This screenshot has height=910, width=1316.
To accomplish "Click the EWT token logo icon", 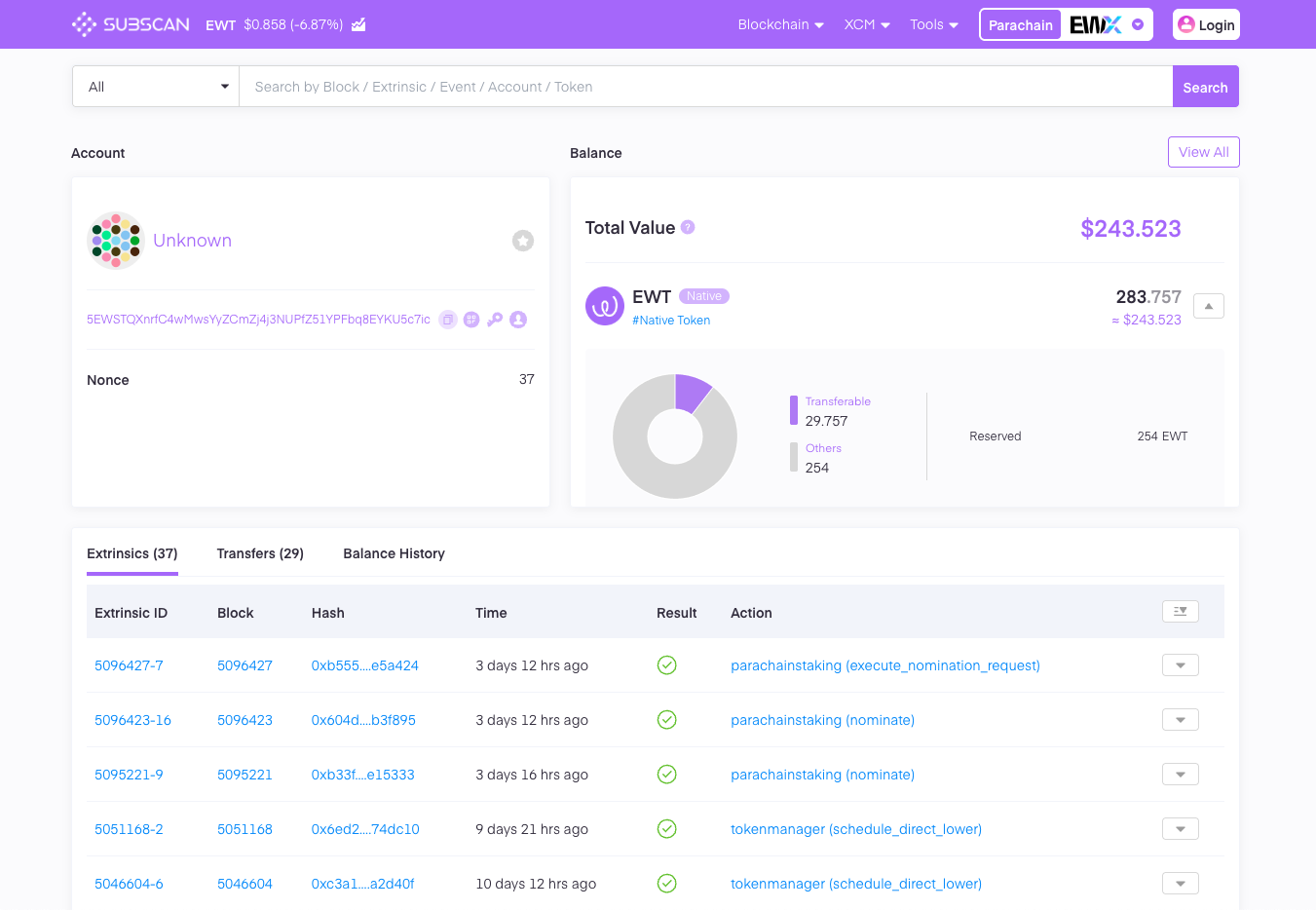I will 604,306.
